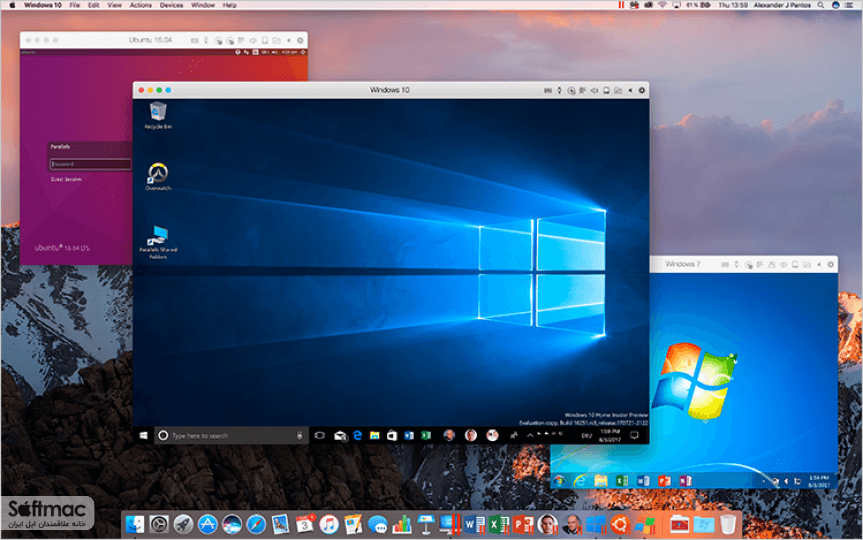Open the Help menu
863x540 pixels.
coord(230,5)
